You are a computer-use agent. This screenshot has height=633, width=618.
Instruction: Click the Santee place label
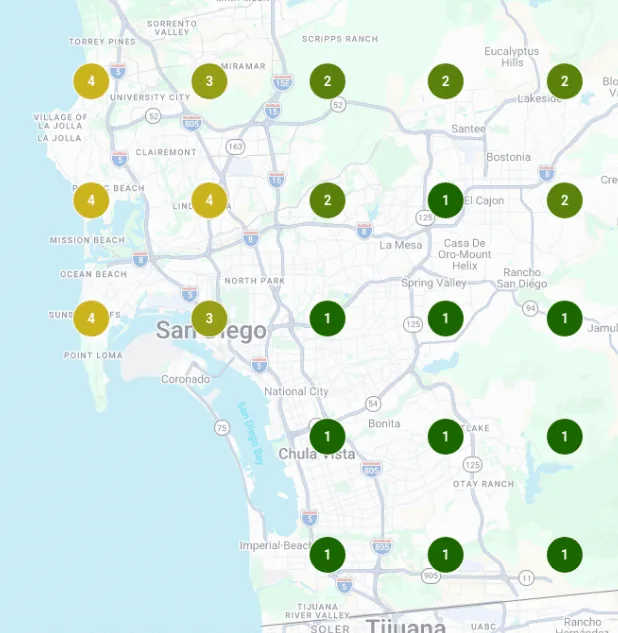tap(468, 129)
